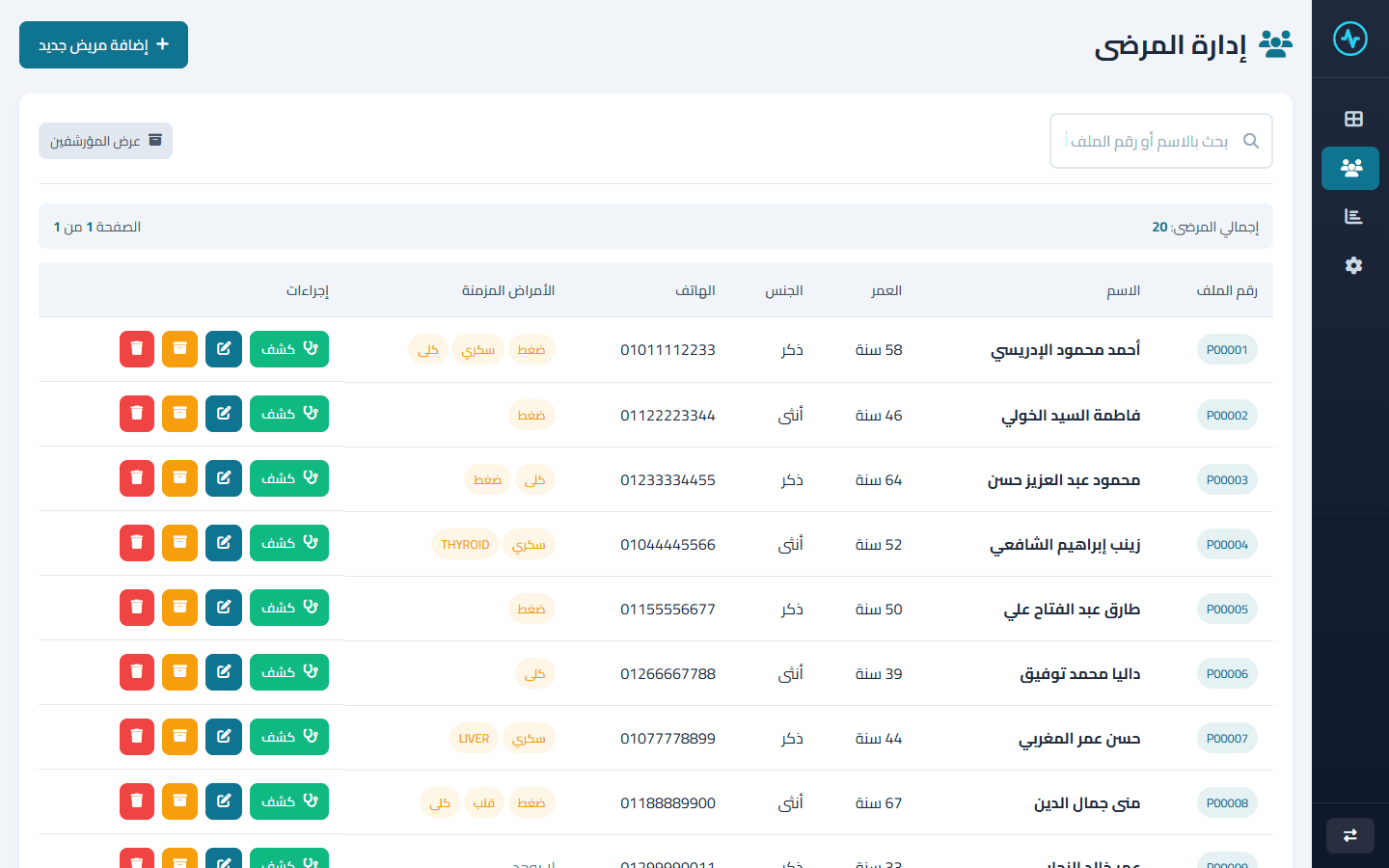The height and width of the screenshot is (868, 1389).
Task: Click THYROID tag for زينب إبراهيم الشافعي
Action: (x=465, y=545)
